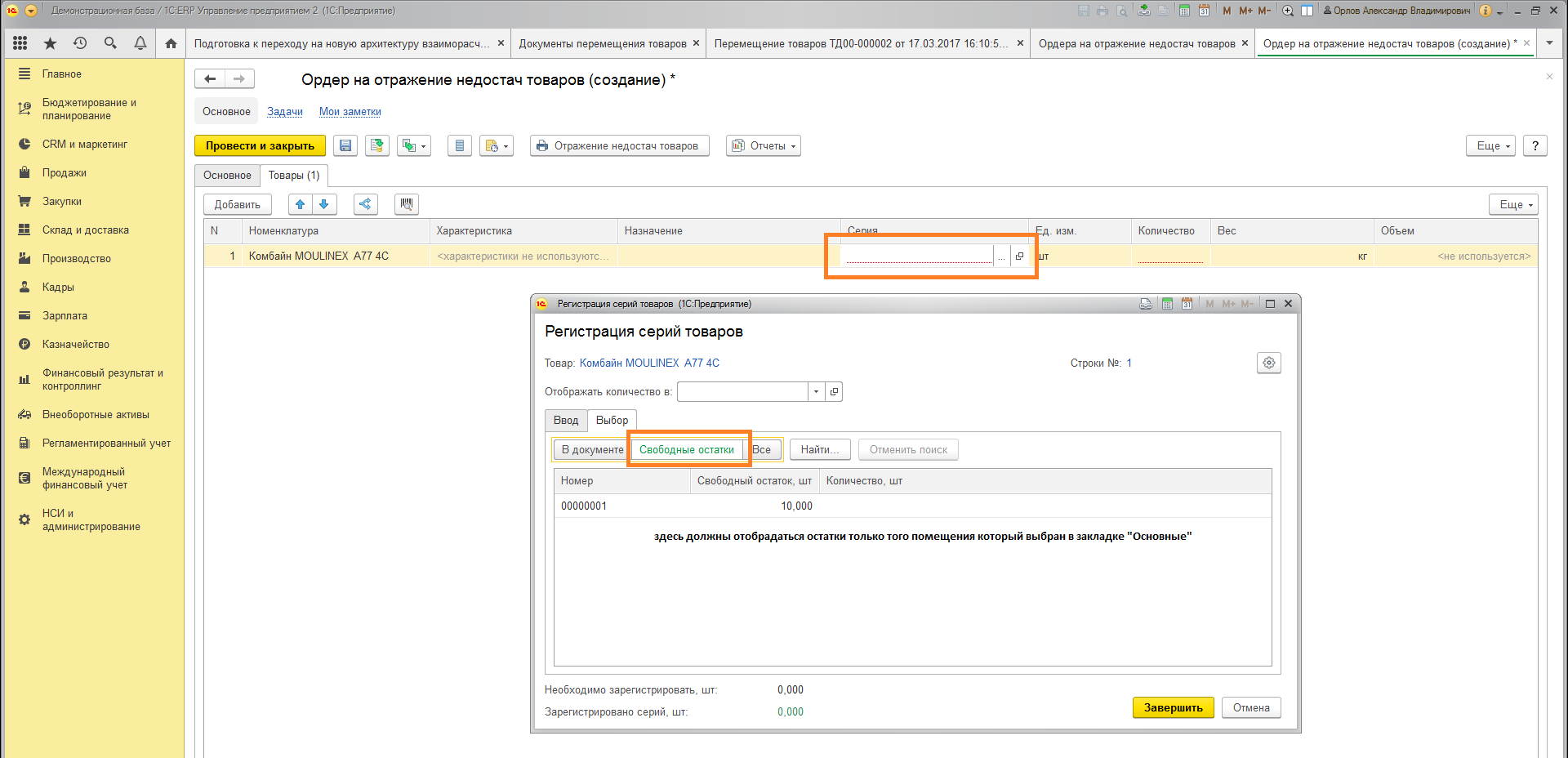Open settings gear in series registration dialog
The height and width of the screenshot is (758, 1568).
tap(1268, 363)
